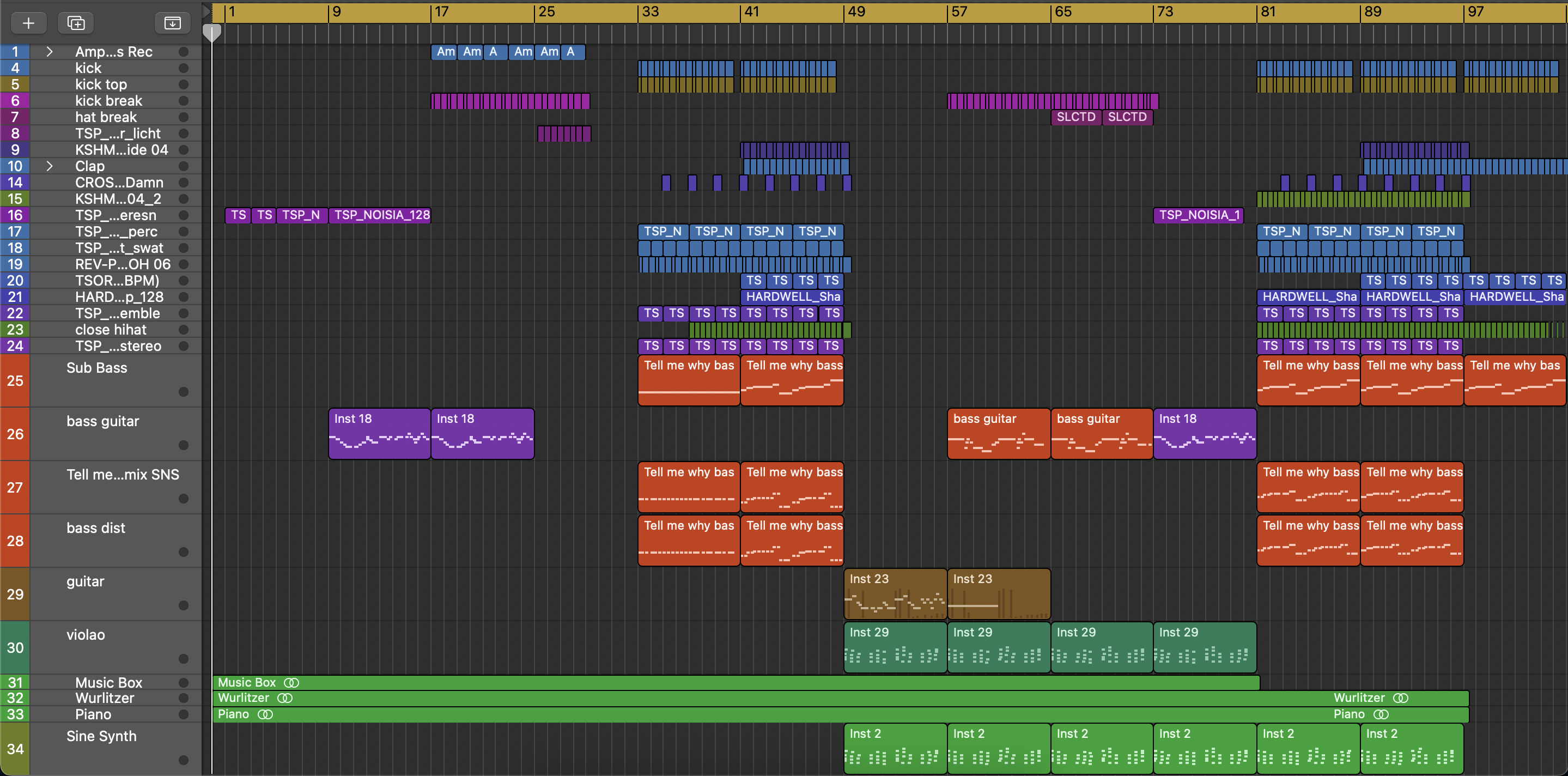Click the Global Tracks/import button above track list
The image size is (1568, 776).
(172, 23)
